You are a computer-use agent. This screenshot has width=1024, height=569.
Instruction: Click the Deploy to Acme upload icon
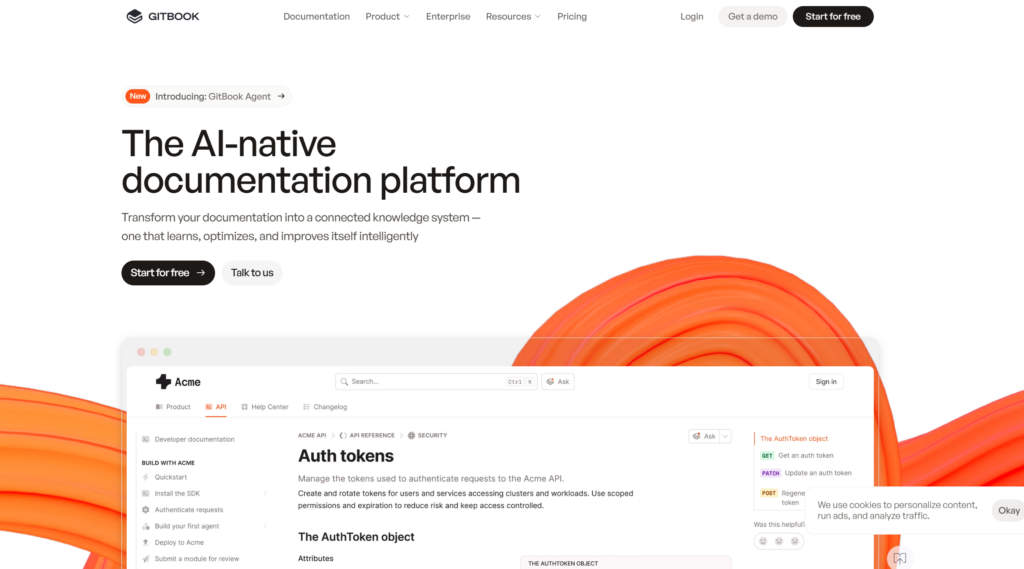[146, 543]
